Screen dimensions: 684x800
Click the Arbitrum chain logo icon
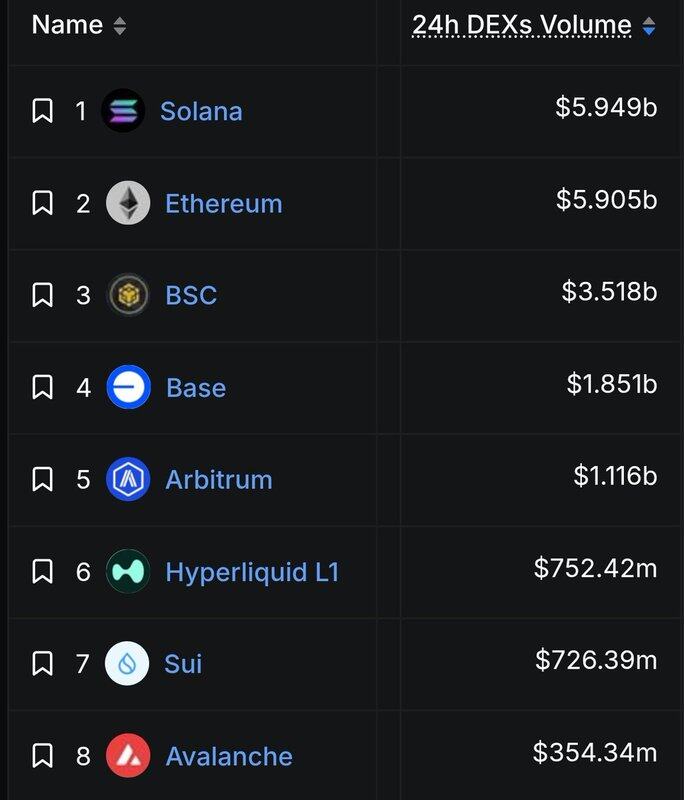[x=128, y=479]
